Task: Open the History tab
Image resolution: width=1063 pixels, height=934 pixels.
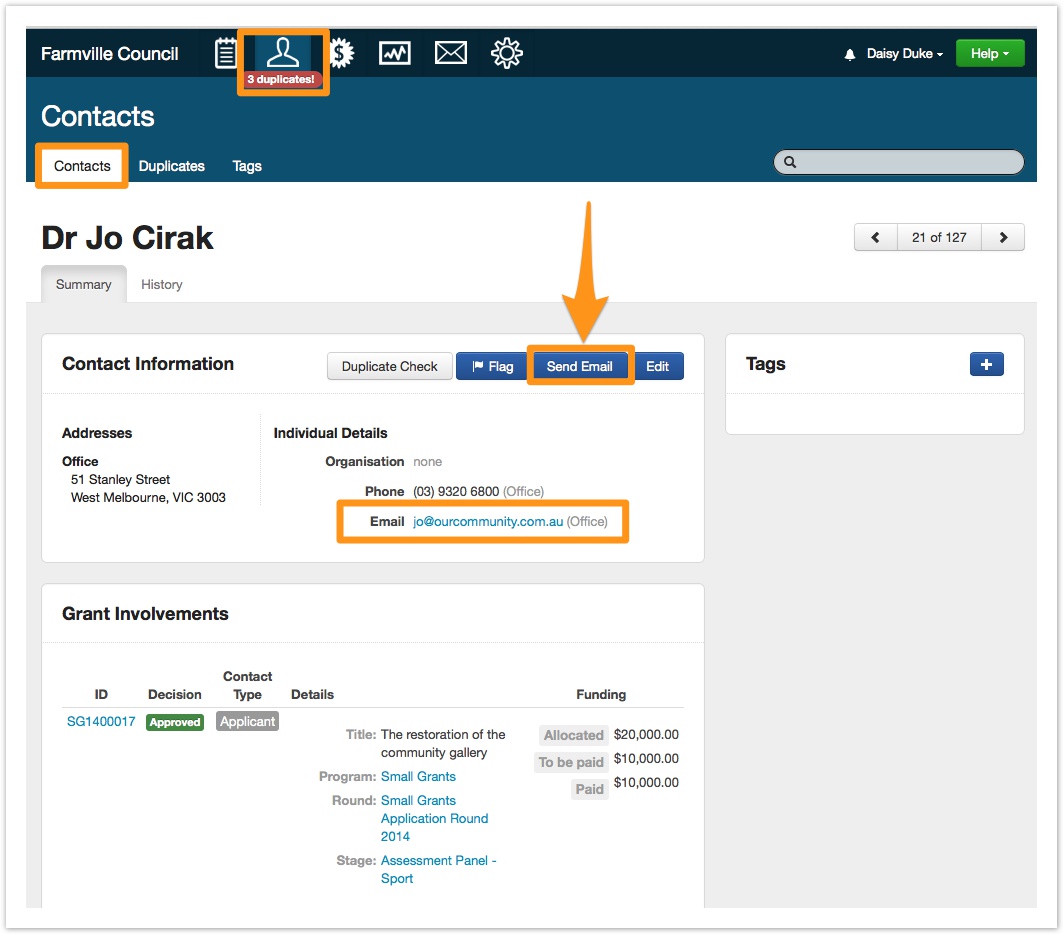Action: click(x=161, y=285)
